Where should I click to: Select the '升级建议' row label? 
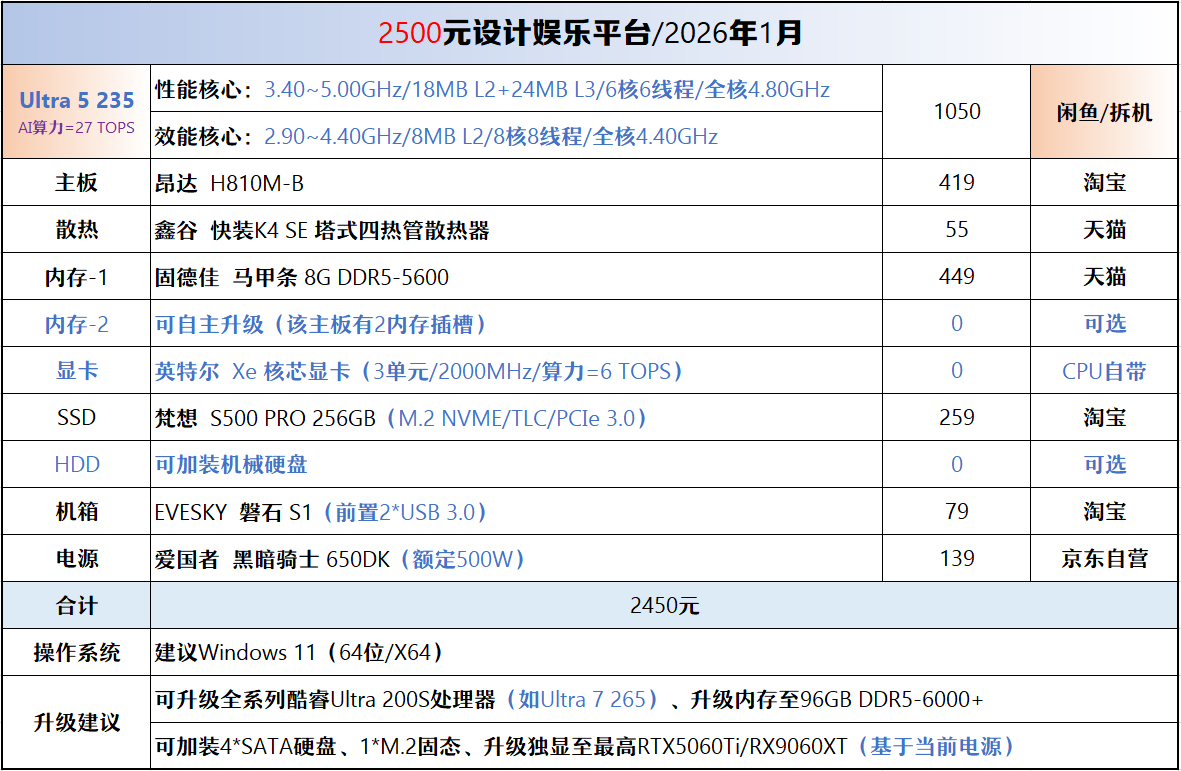click(76, 723)
